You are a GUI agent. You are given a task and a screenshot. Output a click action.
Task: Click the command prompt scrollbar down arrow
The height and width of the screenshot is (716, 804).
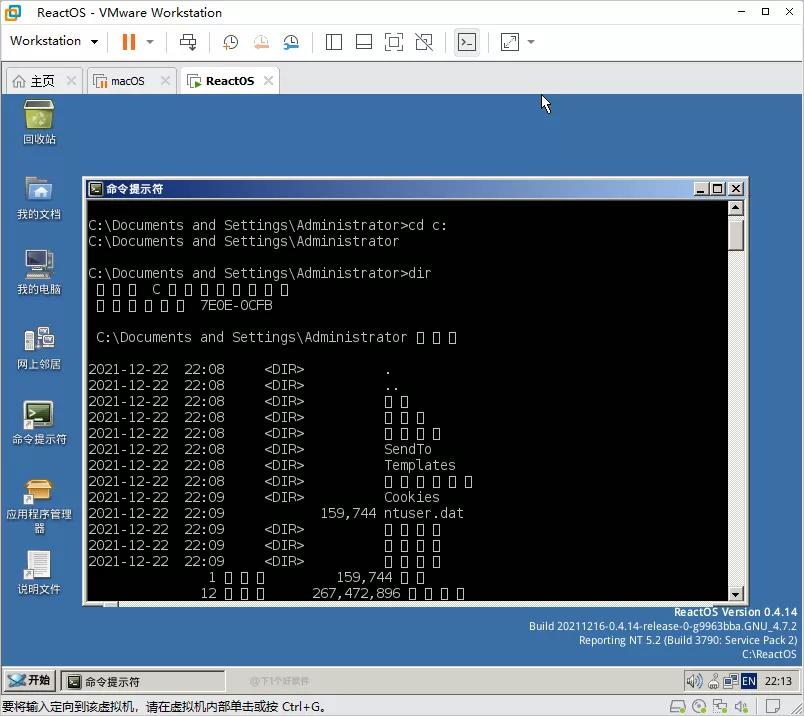coord(735,594)
